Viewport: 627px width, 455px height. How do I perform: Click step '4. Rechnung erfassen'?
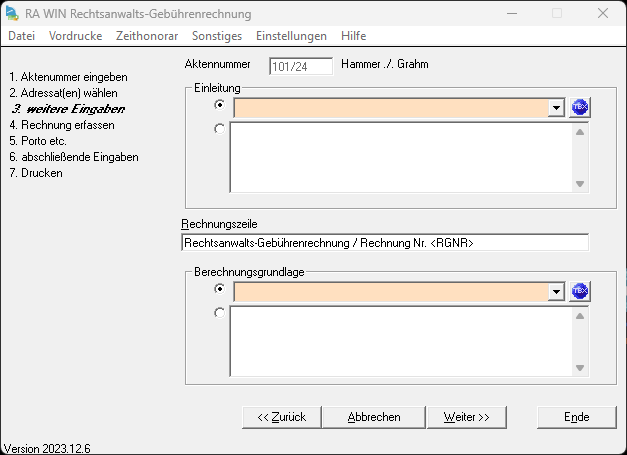click(x=62, y=125)
